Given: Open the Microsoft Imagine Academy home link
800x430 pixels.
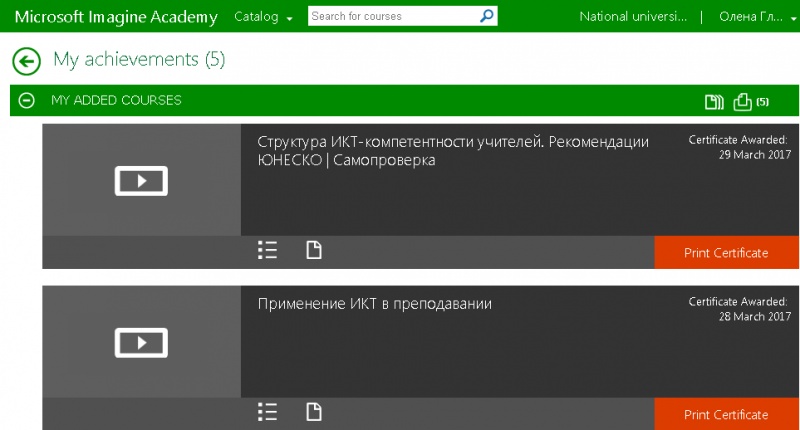Looking at the screenshot, I should tap(116, 17).
